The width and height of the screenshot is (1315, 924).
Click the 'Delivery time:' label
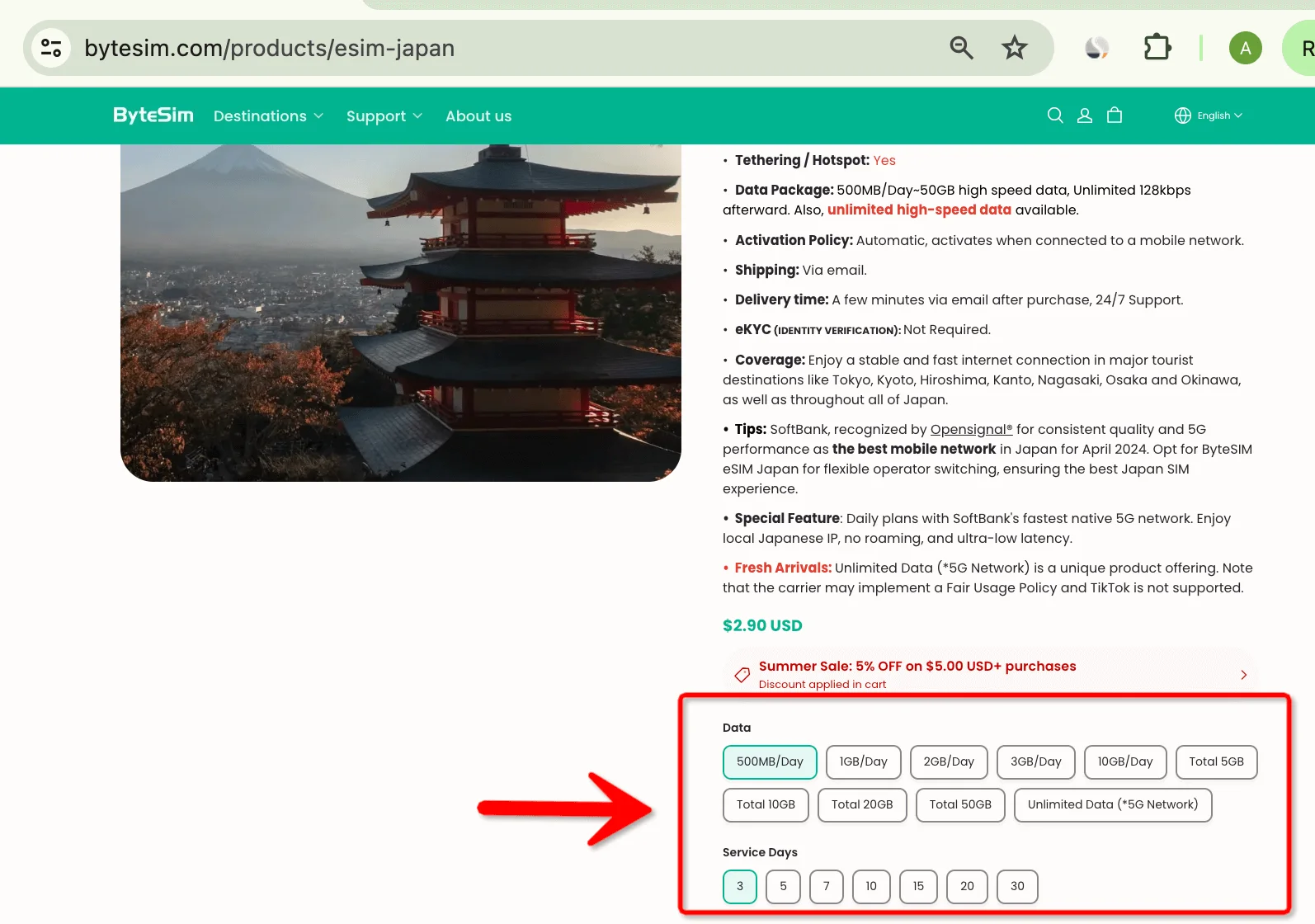point(782,300)
